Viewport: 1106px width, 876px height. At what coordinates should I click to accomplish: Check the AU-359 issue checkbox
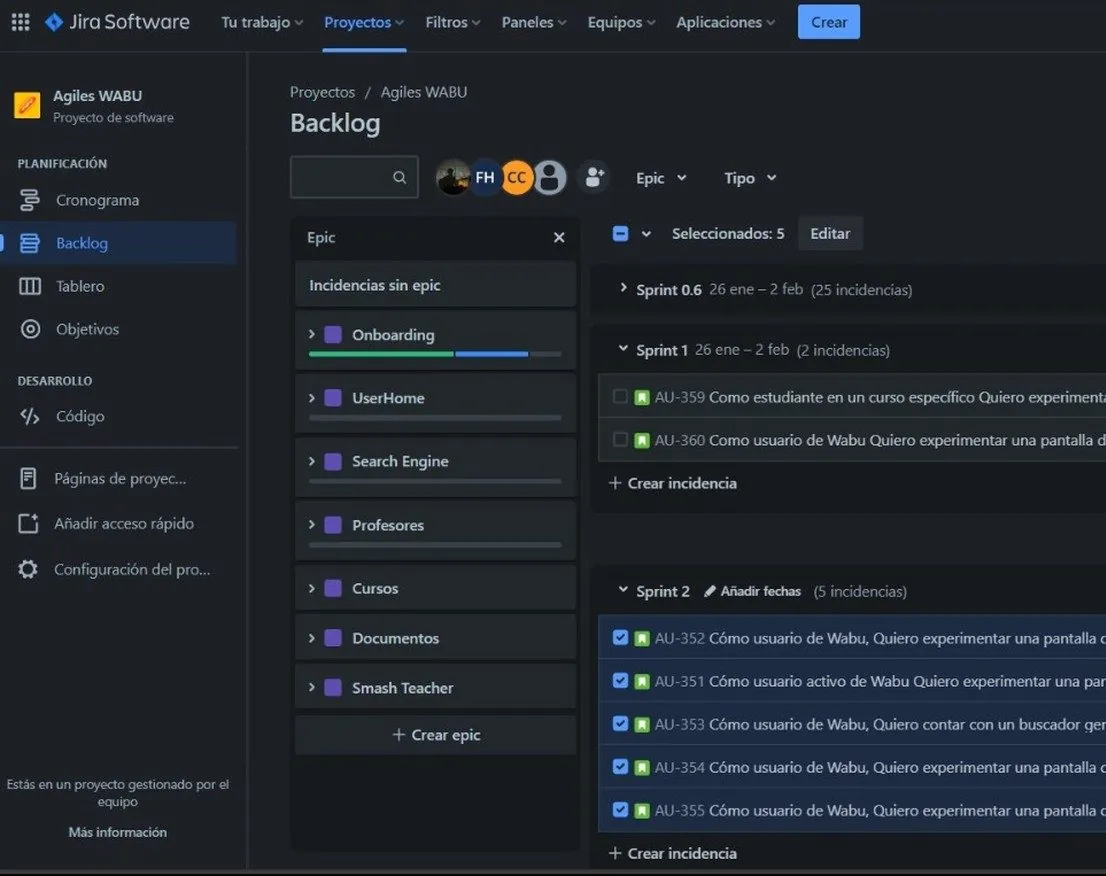[x=620, y=396]
